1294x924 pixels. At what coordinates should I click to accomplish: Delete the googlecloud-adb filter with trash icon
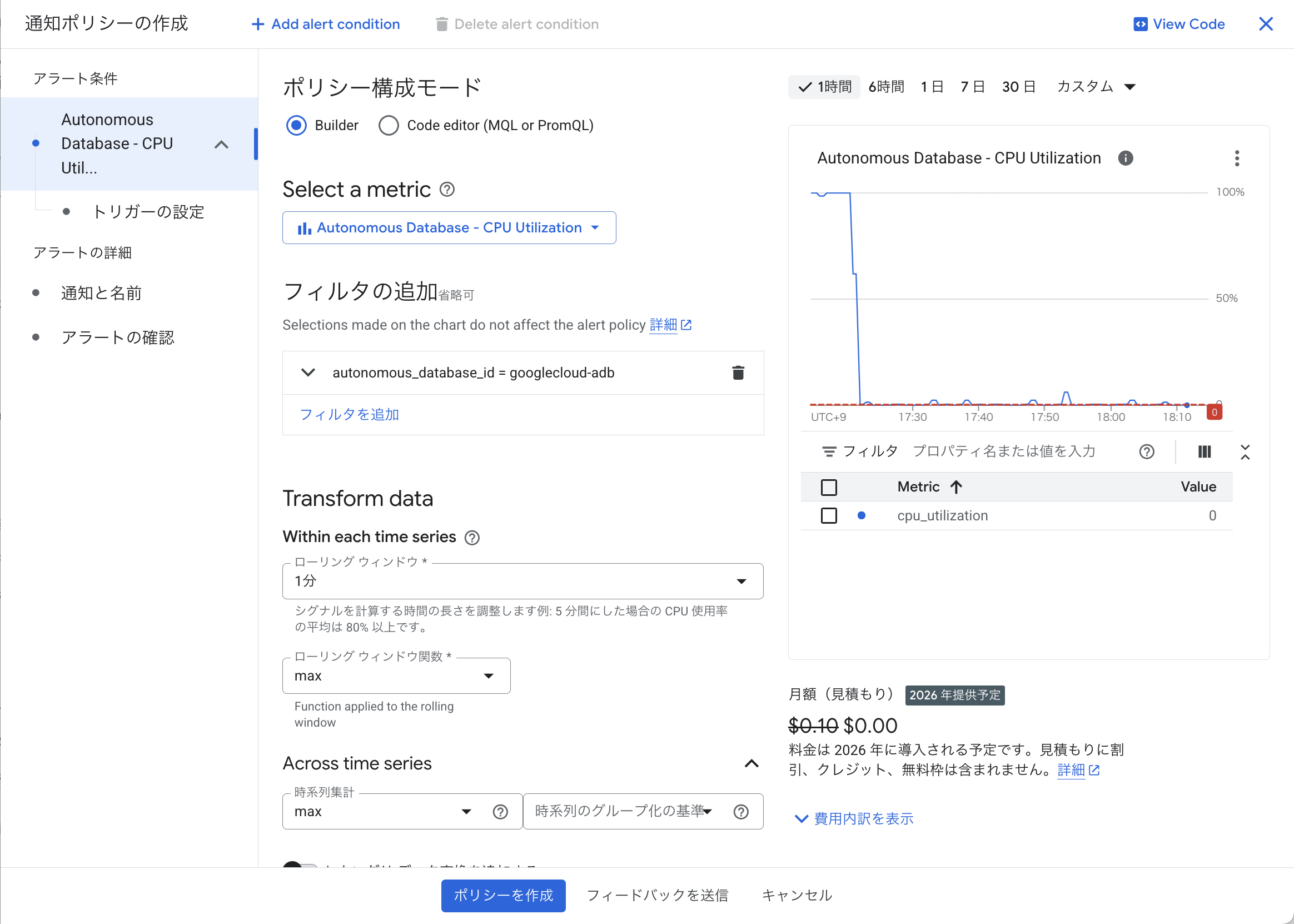pyautogui.click(x=738, y=372)
